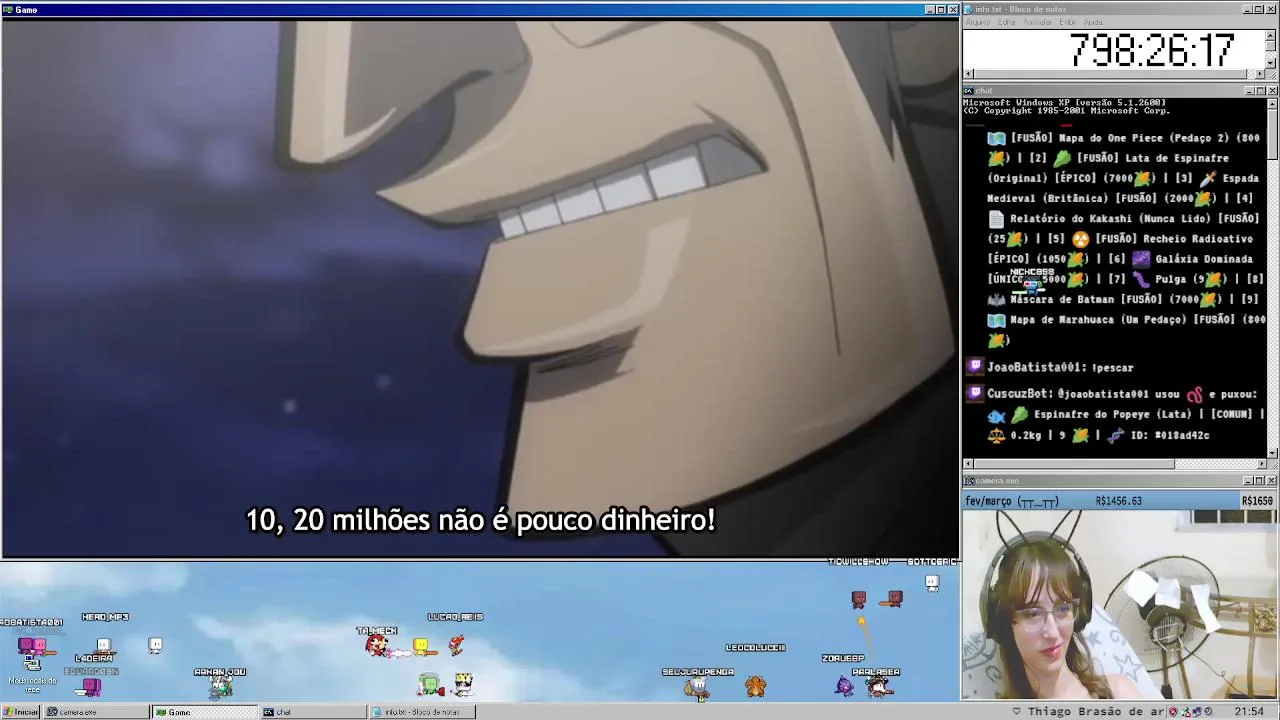The height and width of the screenshot is (720, 1280).
Task: Click the chat horizontal scroll right arrow
Action: pos(1260,464)
